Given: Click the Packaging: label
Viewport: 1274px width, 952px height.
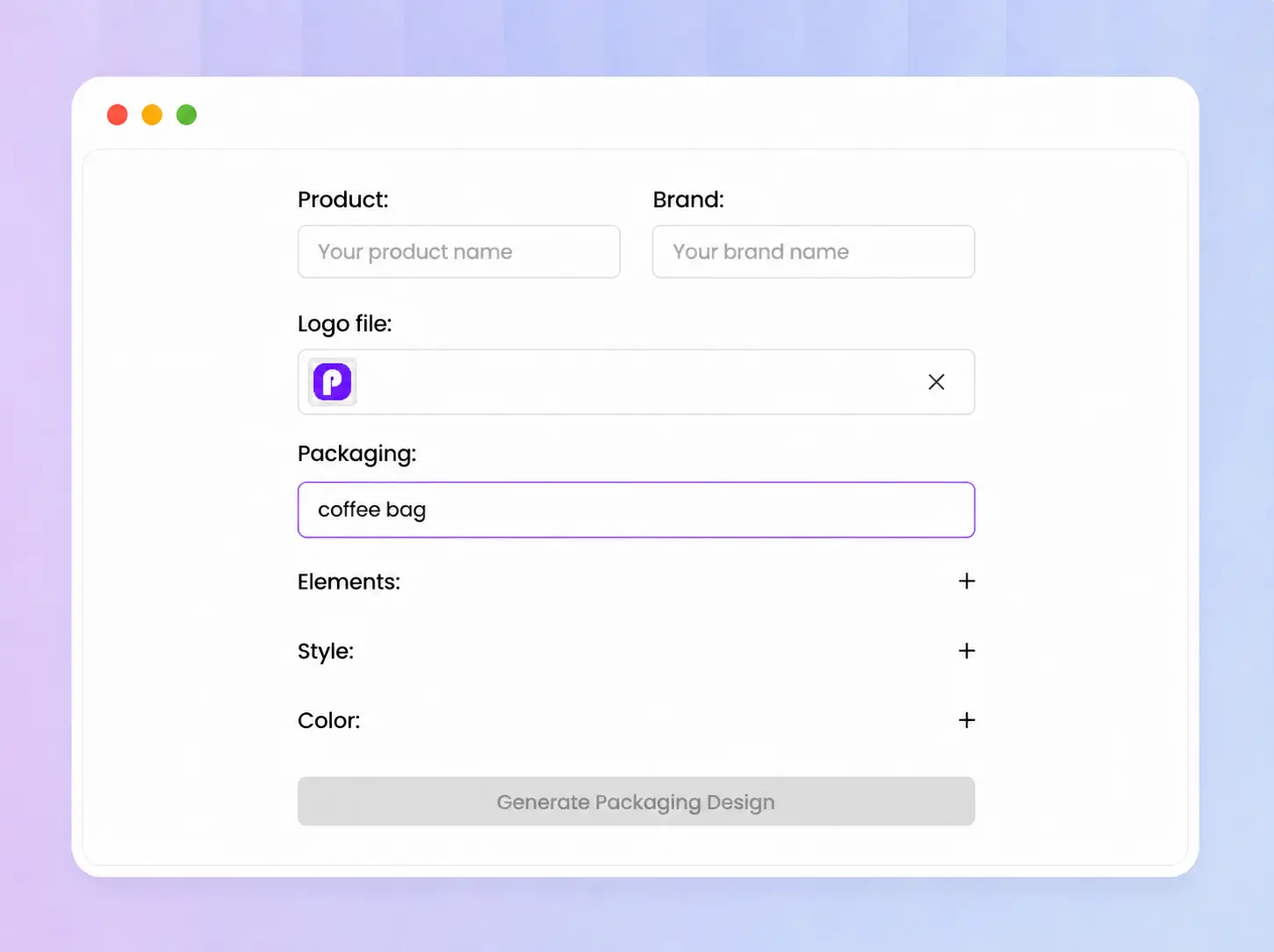Looking at the screenshot, I should click(356, 454).
